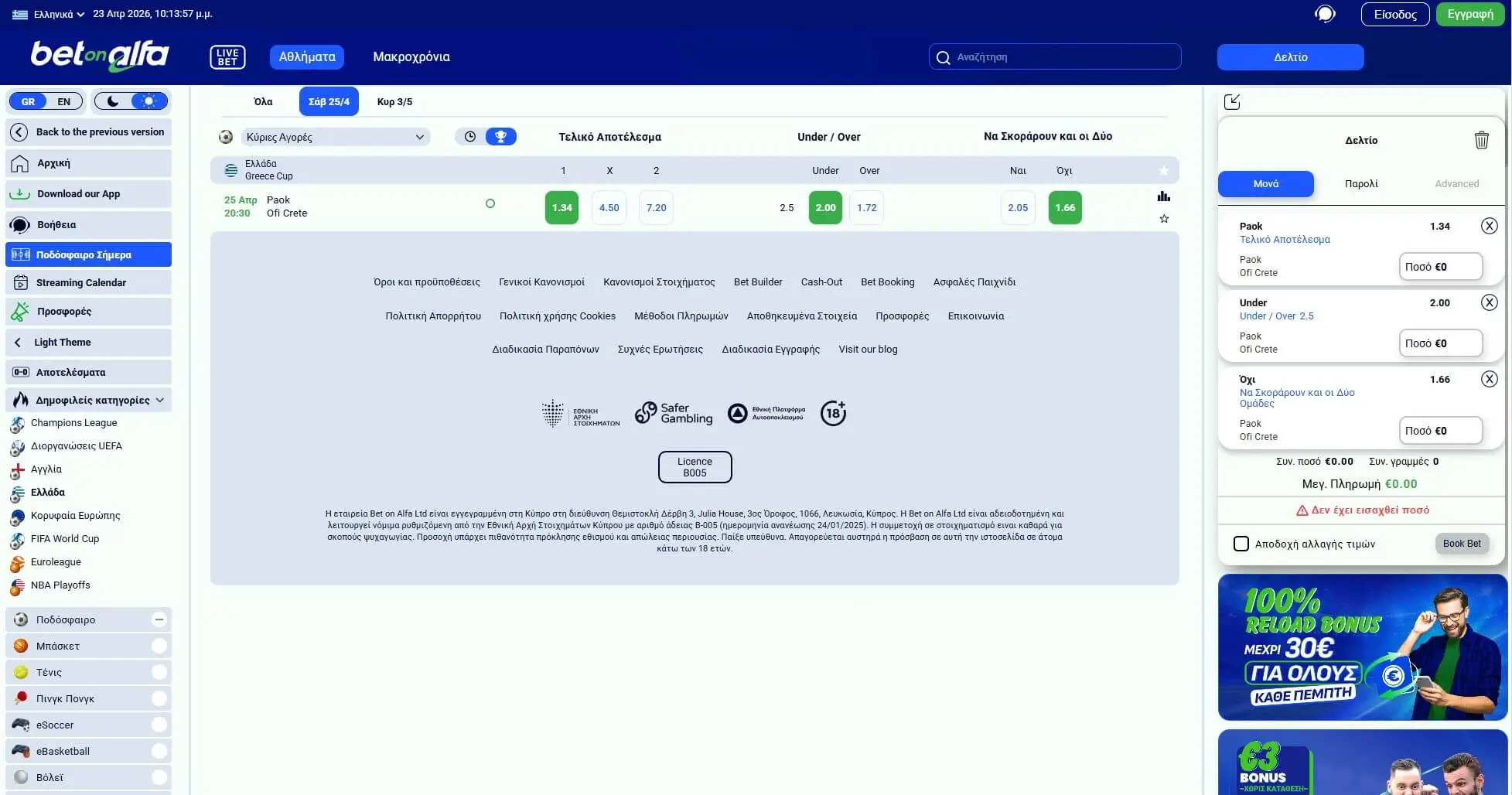Open Βοήθεια help in sidebar
This screenshot has height=795, width=1512.
tap(88, 225)
